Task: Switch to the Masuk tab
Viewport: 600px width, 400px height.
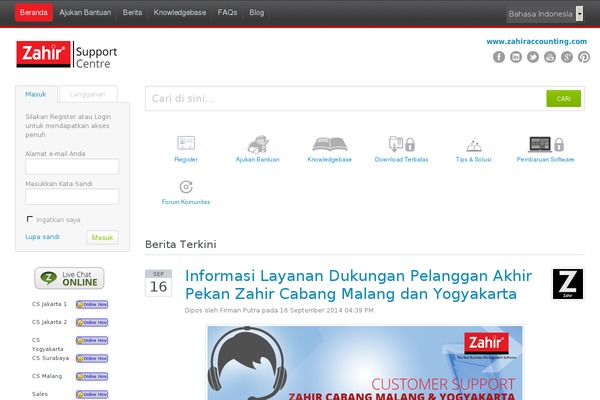Action: point(36,94)
